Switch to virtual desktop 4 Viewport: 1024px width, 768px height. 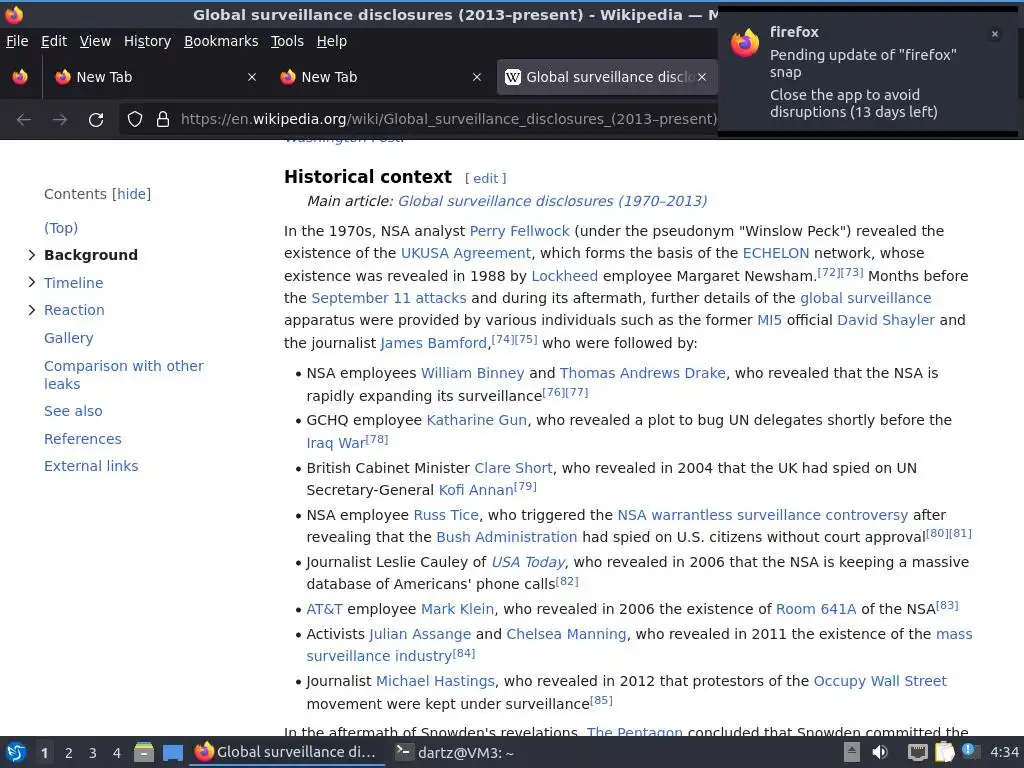[x=117, y=753]
